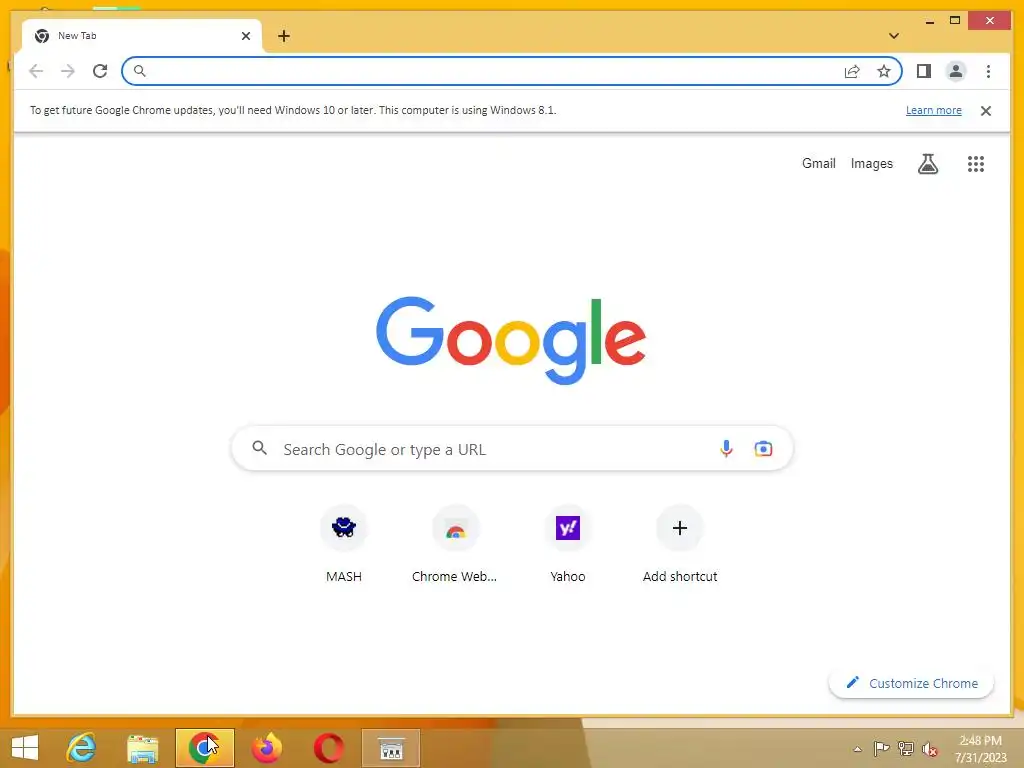Image resolution: width=1024 pixels, height=768 pixels.
Task: Start voice search with microphone
Action: coord(726,449)
